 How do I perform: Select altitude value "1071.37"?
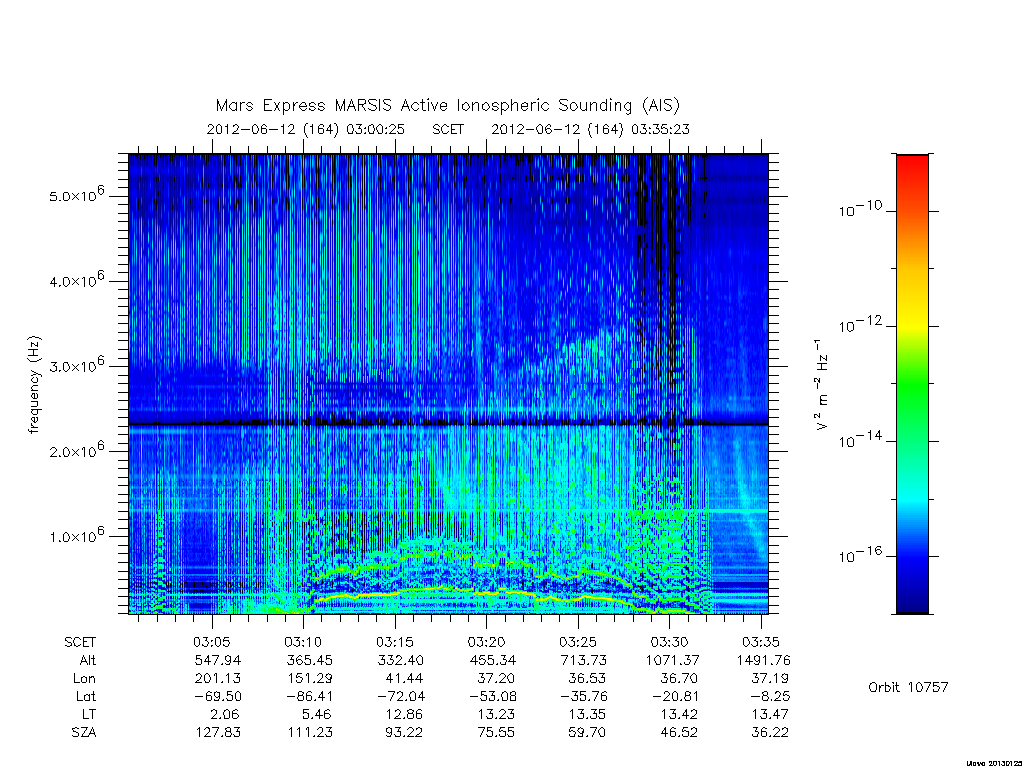coord(672,660)
